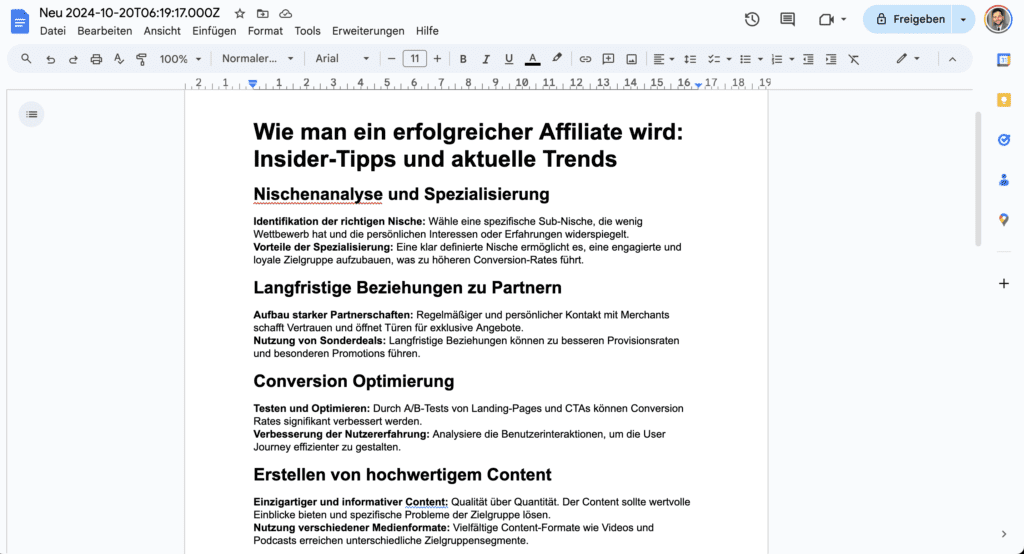Open Contacts side panel
1024x554 pixels.
[1004, 180]
